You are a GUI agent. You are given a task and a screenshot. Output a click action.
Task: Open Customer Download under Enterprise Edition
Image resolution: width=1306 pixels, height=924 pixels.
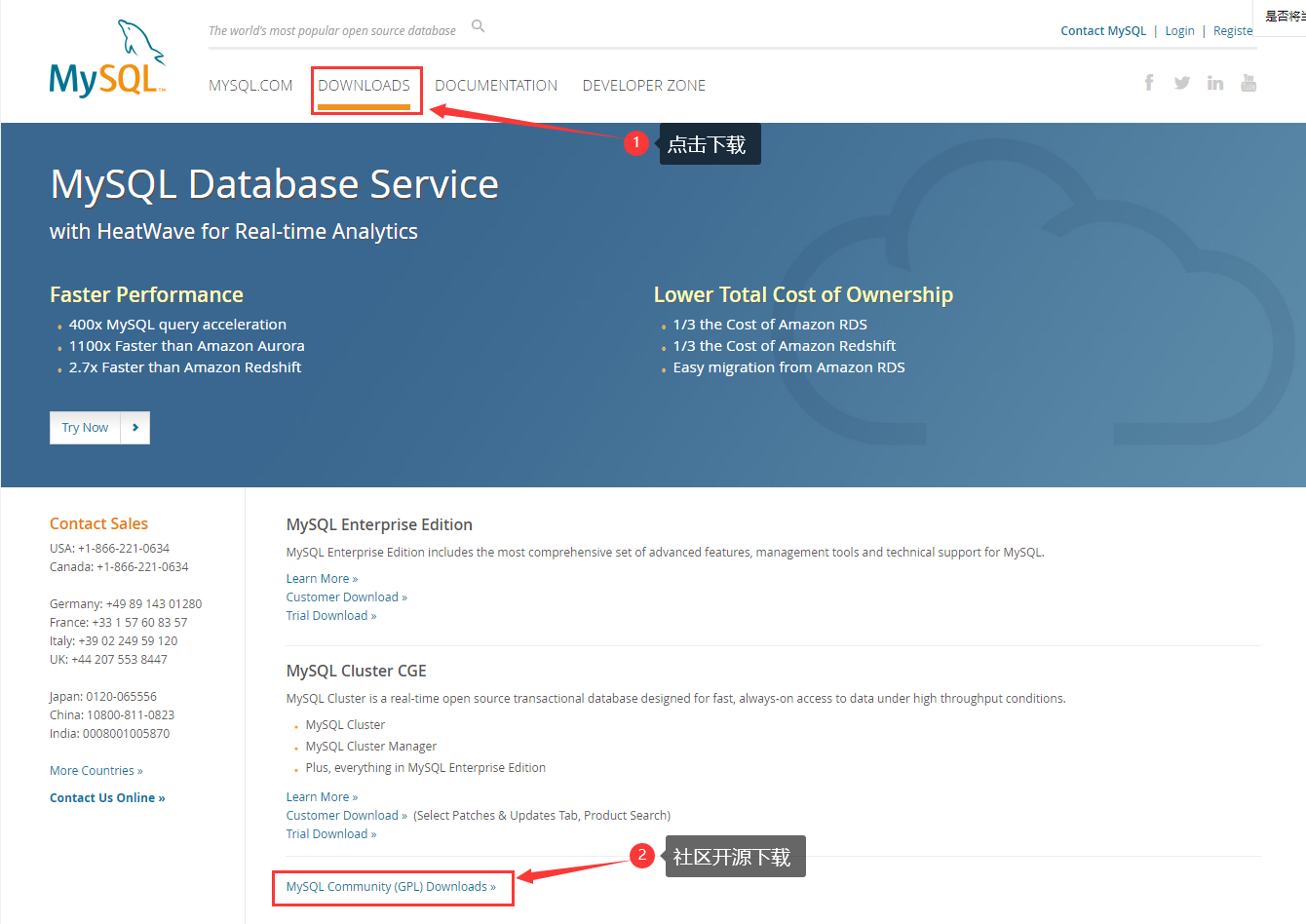click(x=347, y=597)
